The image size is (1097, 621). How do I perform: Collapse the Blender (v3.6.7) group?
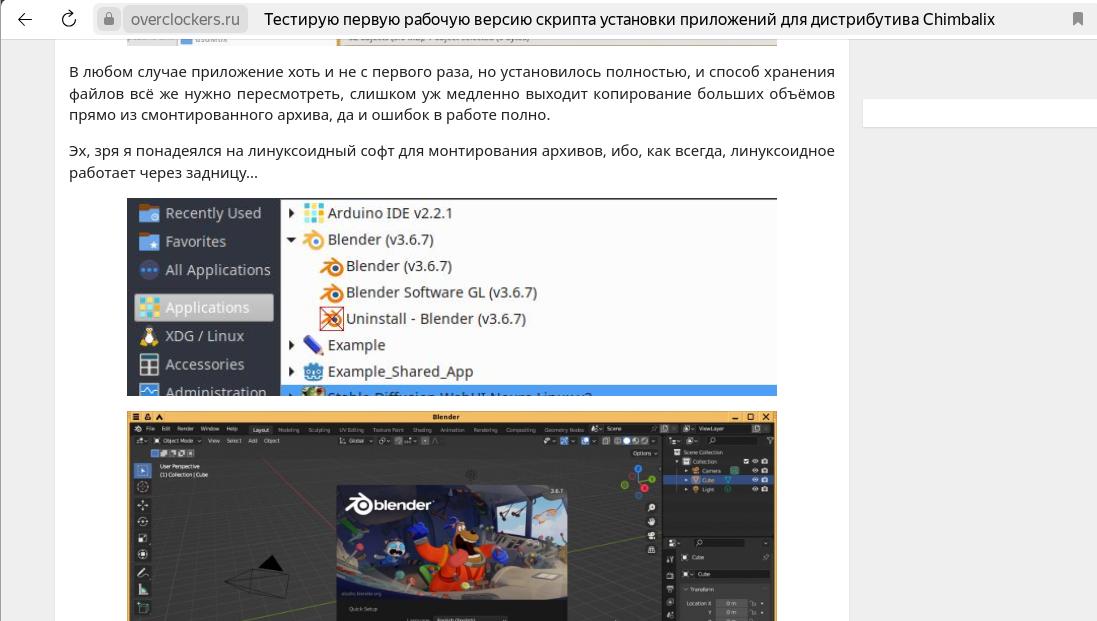click(292, 240)
